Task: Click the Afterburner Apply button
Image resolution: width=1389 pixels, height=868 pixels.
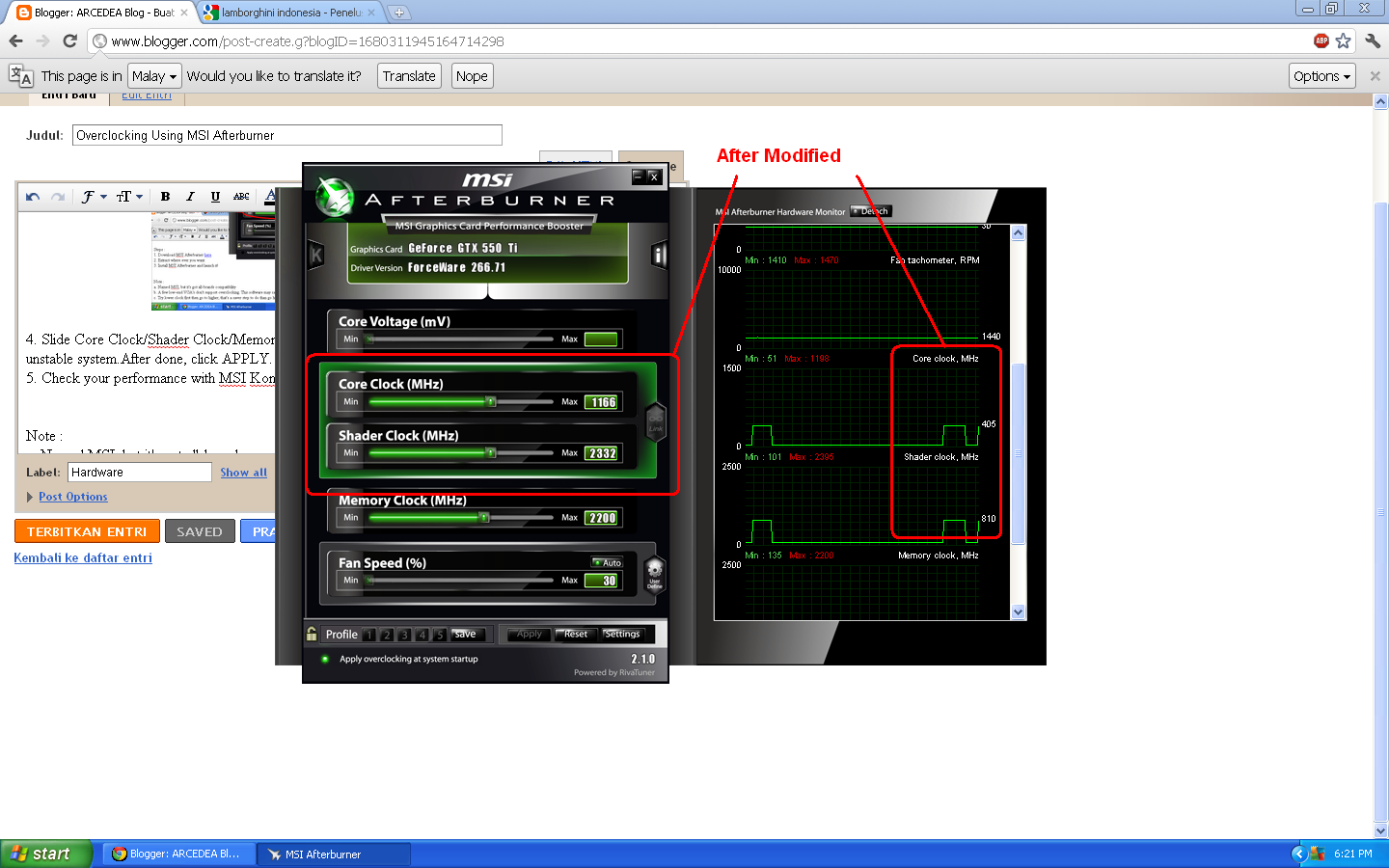Action: [529, 635]
